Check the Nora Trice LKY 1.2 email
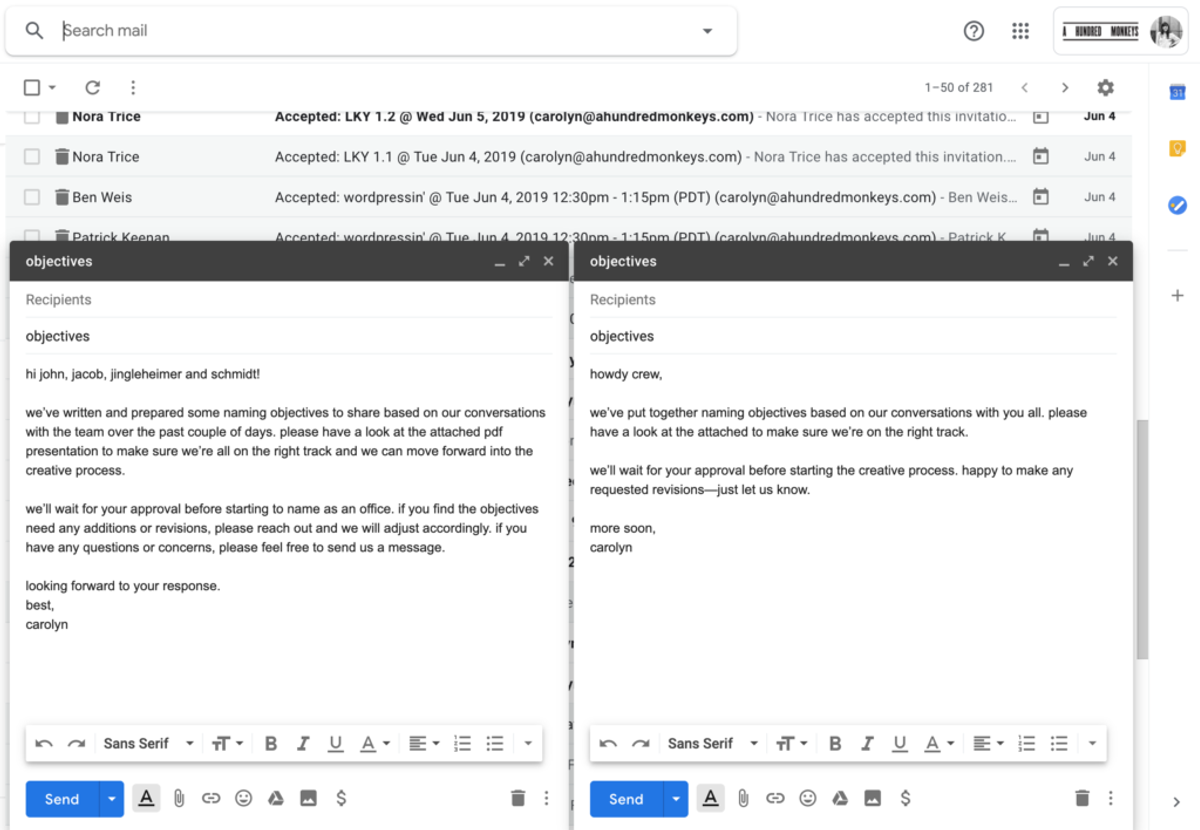 point(32,117)
